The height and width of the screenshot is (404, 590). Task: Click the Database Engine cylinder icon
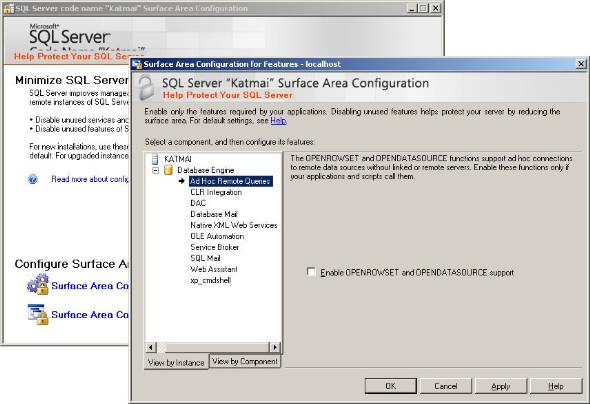click(x=169, y=170)
